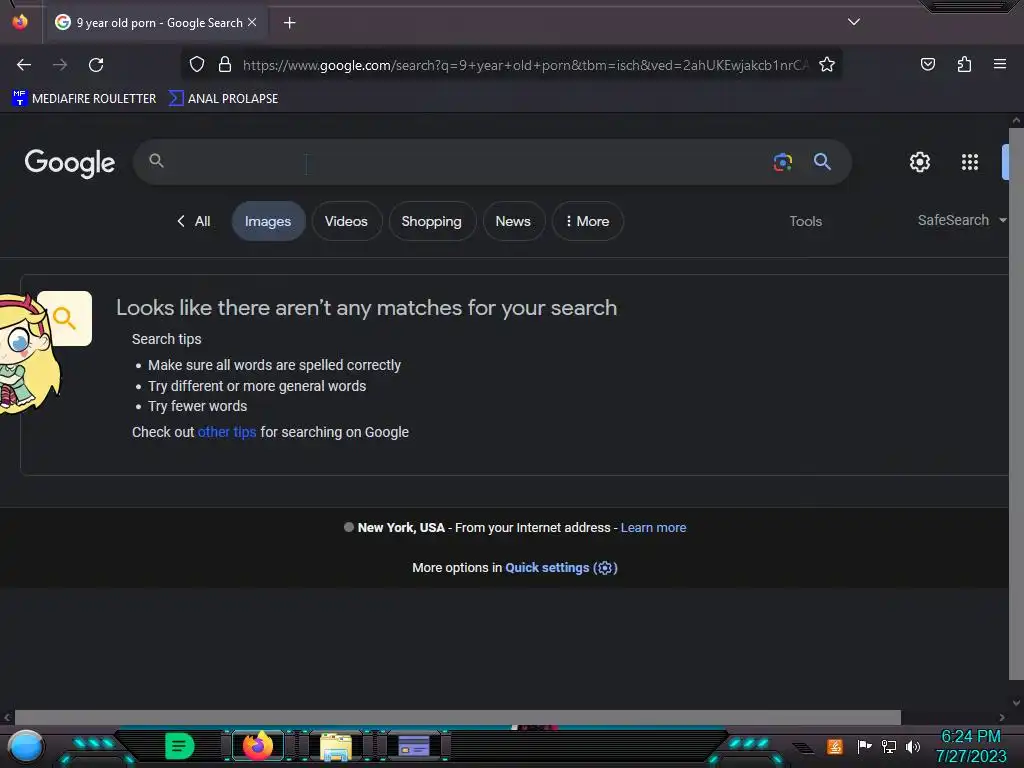Screen dimensions: 1024x768
Task: Bookmark this page with the star icon
Action: point(827,64)
